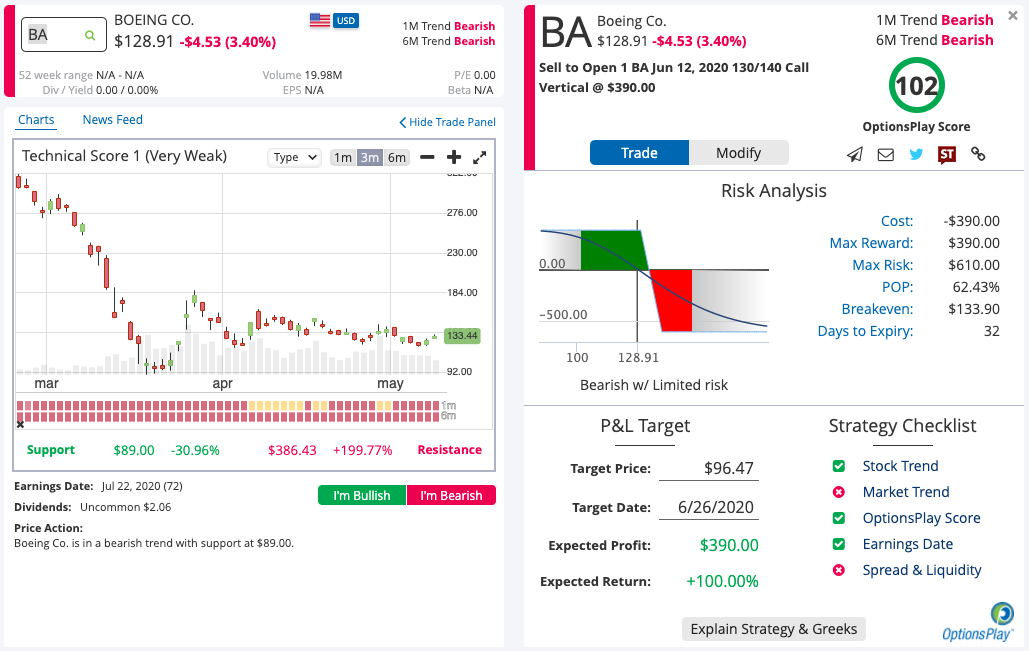Set chart range to 3m
Image resolution: width=1029 pixels, height=651 pixels.
point(369,158)
